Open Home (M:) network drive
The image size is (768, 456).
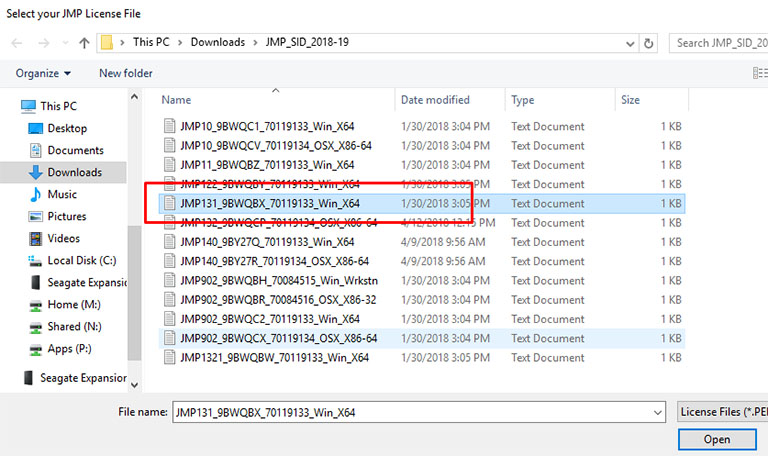pos(65,305)
